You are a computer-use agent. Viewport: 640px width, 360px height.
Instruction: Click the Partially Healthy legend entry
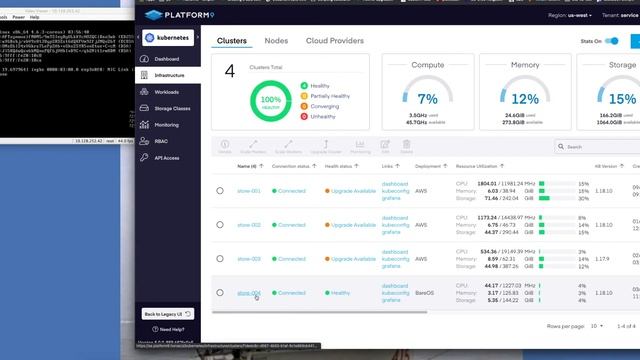point(325,96)
